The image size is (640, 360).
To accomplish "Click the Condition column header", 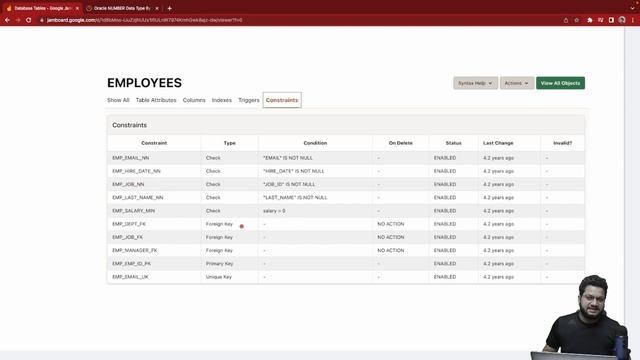I will point(315,143).
